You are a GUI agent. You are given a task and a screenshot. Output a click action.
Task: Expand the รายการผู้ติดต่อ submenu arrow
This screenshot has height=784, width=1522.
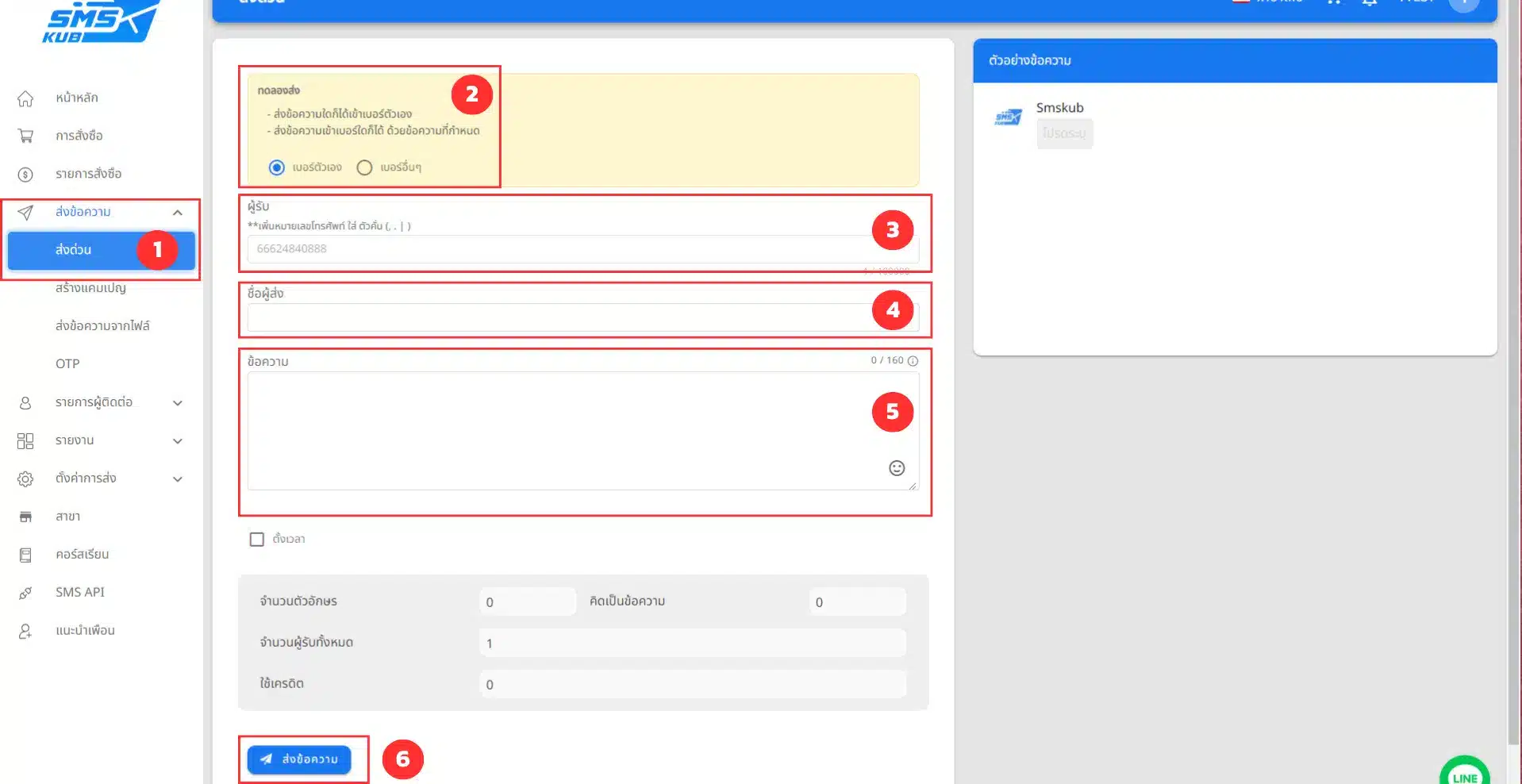178,403
